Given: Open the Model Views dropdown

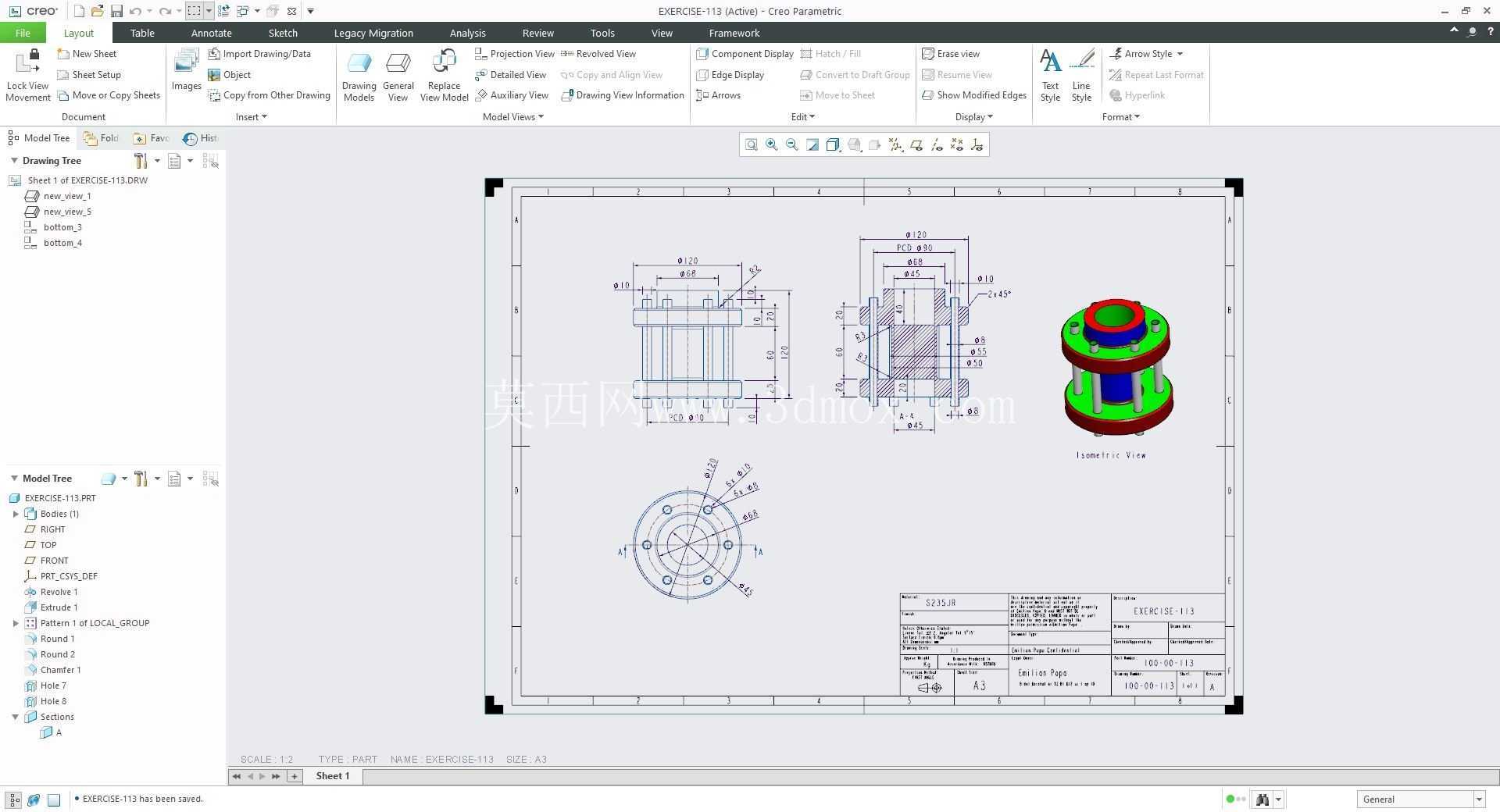Looking at the screenshot, I should click(x=512, y=117).
